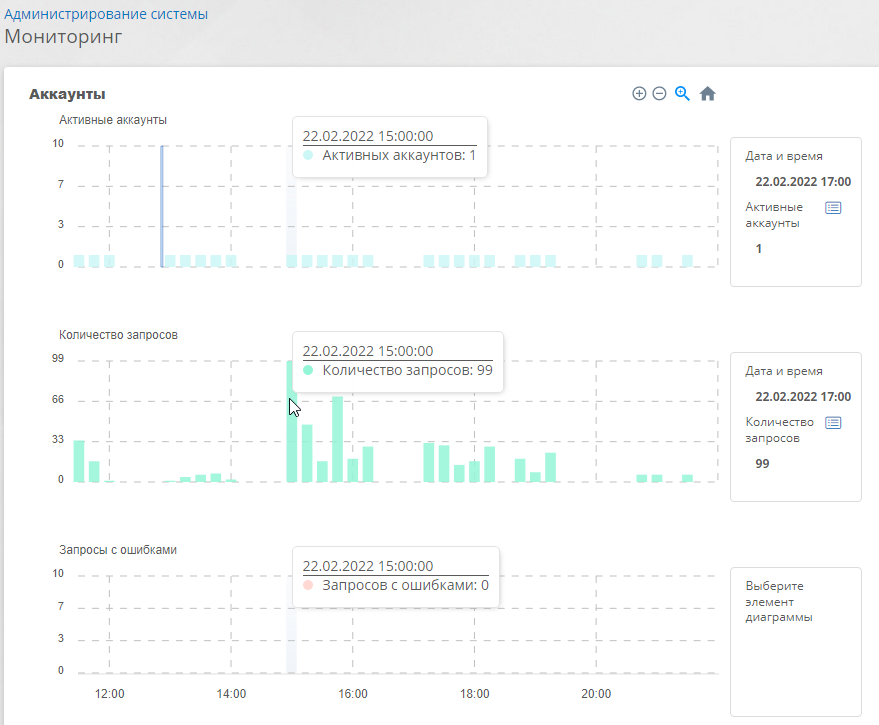Open the list icon beside Активные аккаунты
The width and height of the screenshot is (879, 725).
coord(833,208)
